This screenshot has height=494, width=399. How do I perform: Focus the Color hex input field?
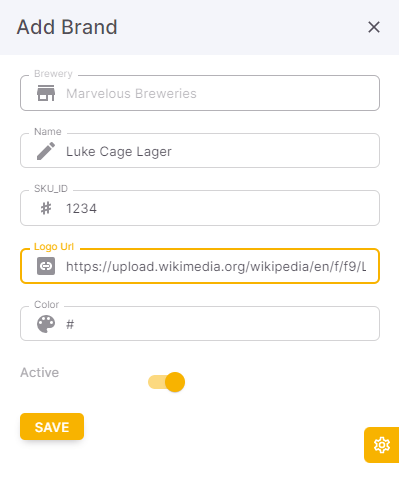tap(200, 324)
